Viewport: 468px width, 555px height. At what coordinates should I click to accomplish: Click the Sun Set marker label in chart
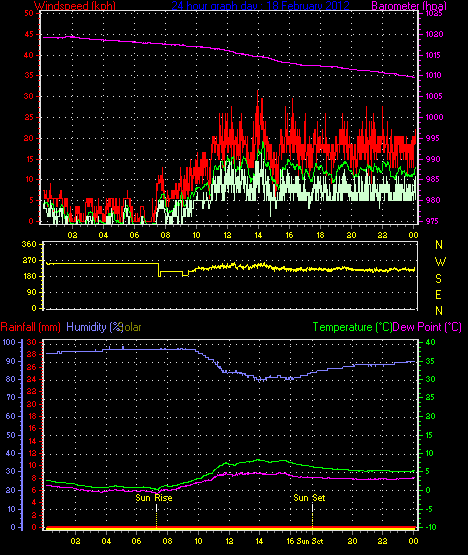309,498
